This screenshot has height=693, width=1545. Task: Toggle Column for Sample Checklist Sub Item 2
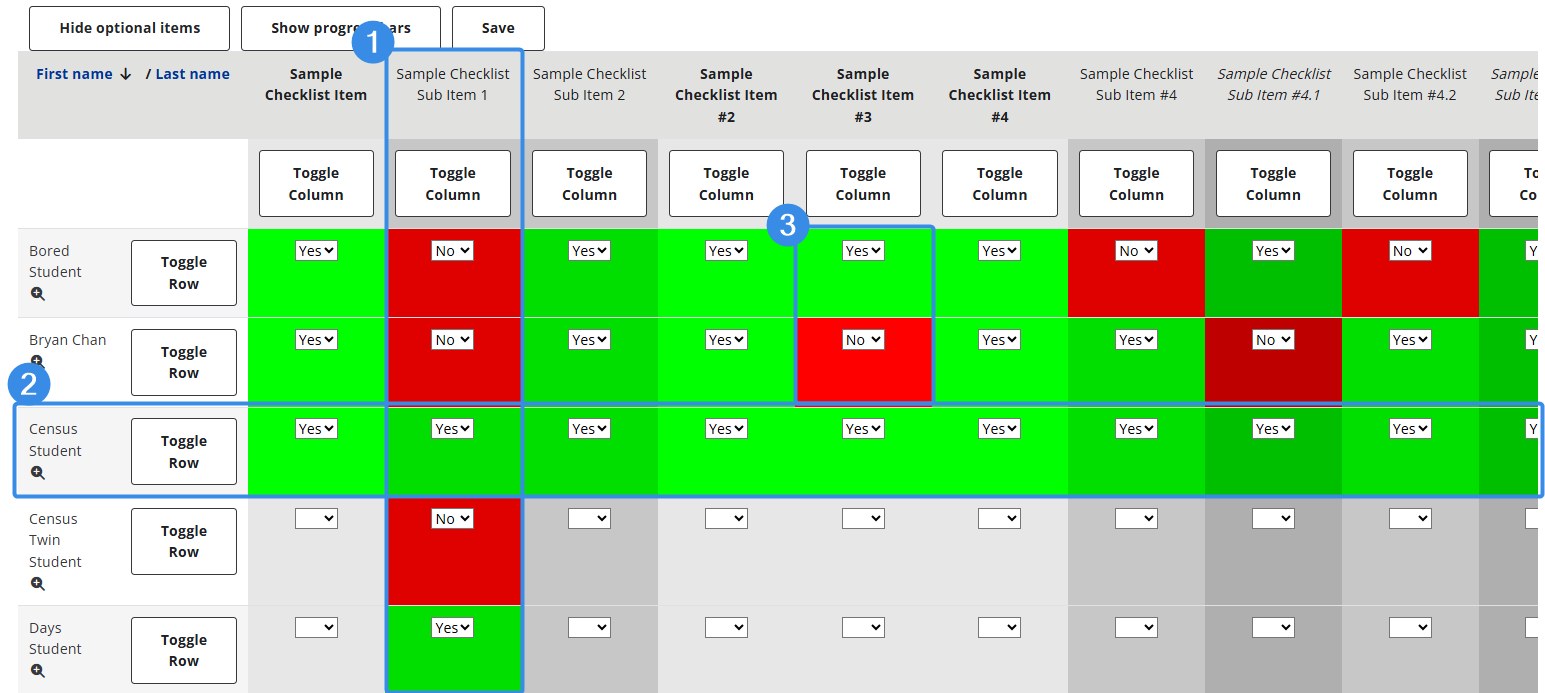pyautogui.click(x=589, y=184)
